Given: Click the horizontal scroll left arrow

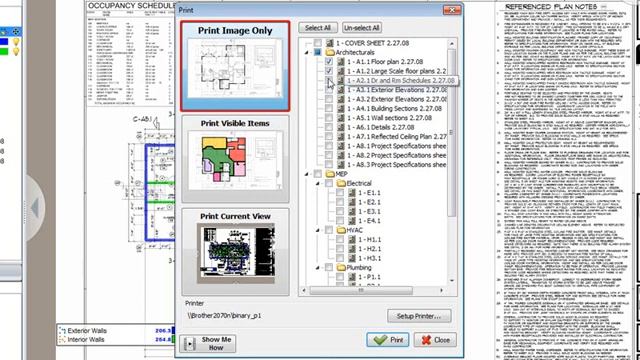Looking at the screenshot, I should (304, 290).
